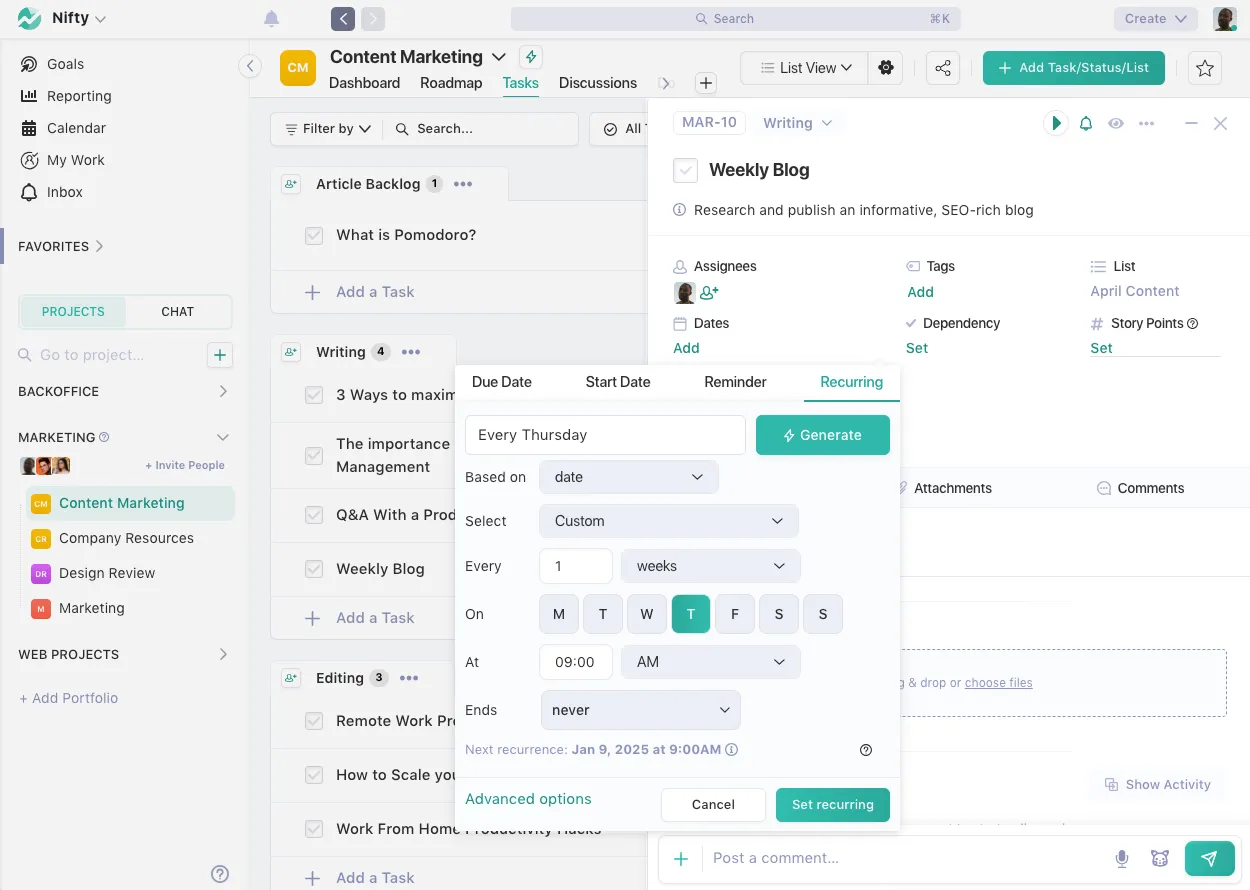This screenshot has width=1250, height=890.
Task: Open the GIF picker in the comment bar
Action: pyautogui.click(x=1159, y=858)
